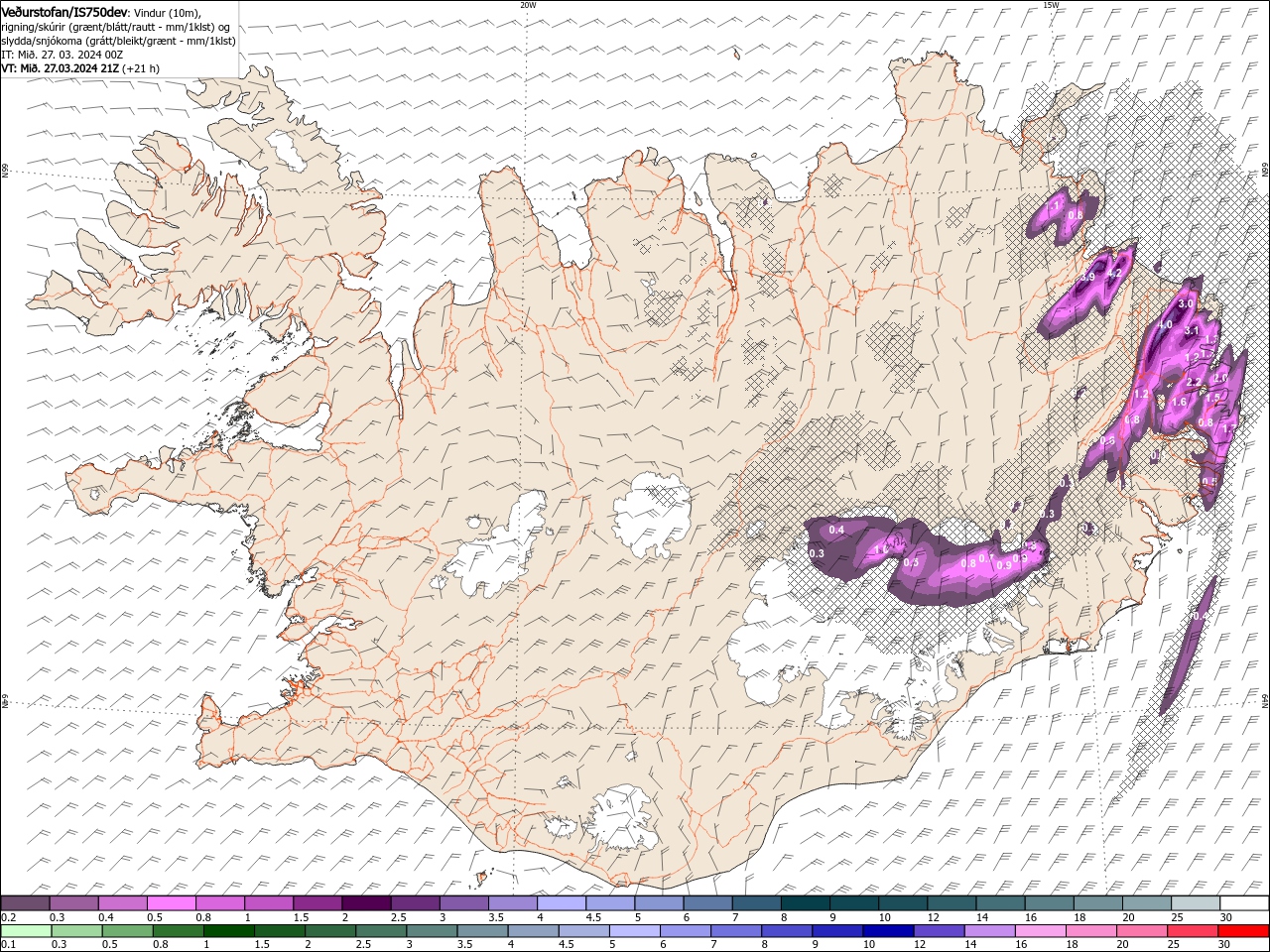1270x952 pixels.
Task: Select the dark purple 2–2.5 snow legend swatch
Action: 366,903
